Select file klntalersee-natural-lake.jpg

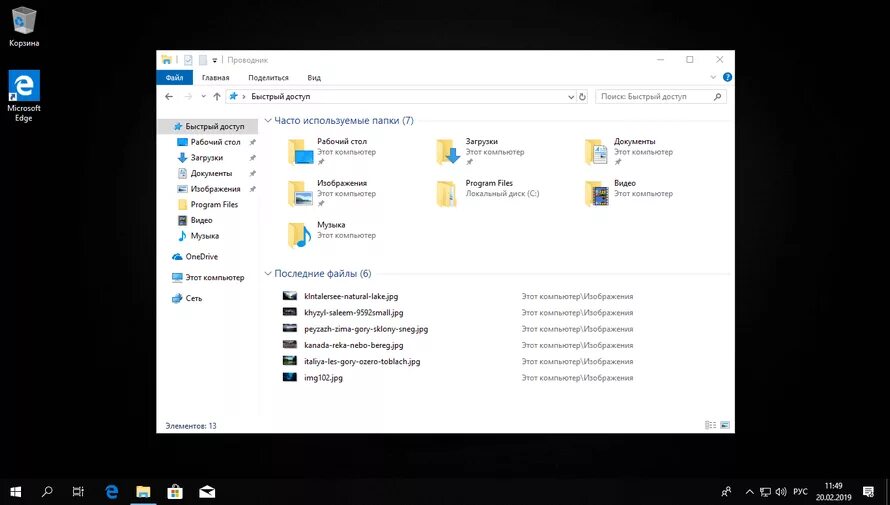coord(351,296)
